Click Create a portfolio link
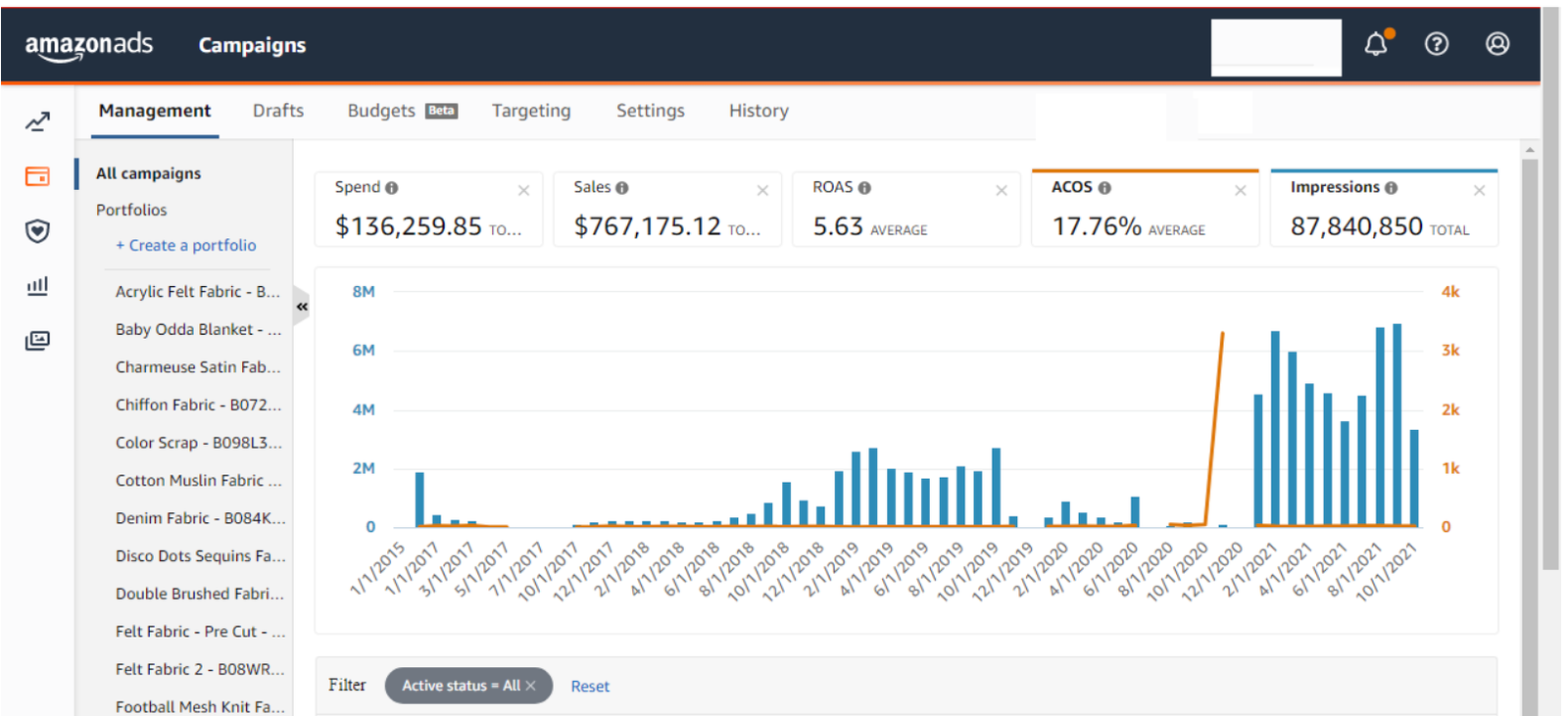Screen dimensions: 1568x716 [x=186, y=246]
